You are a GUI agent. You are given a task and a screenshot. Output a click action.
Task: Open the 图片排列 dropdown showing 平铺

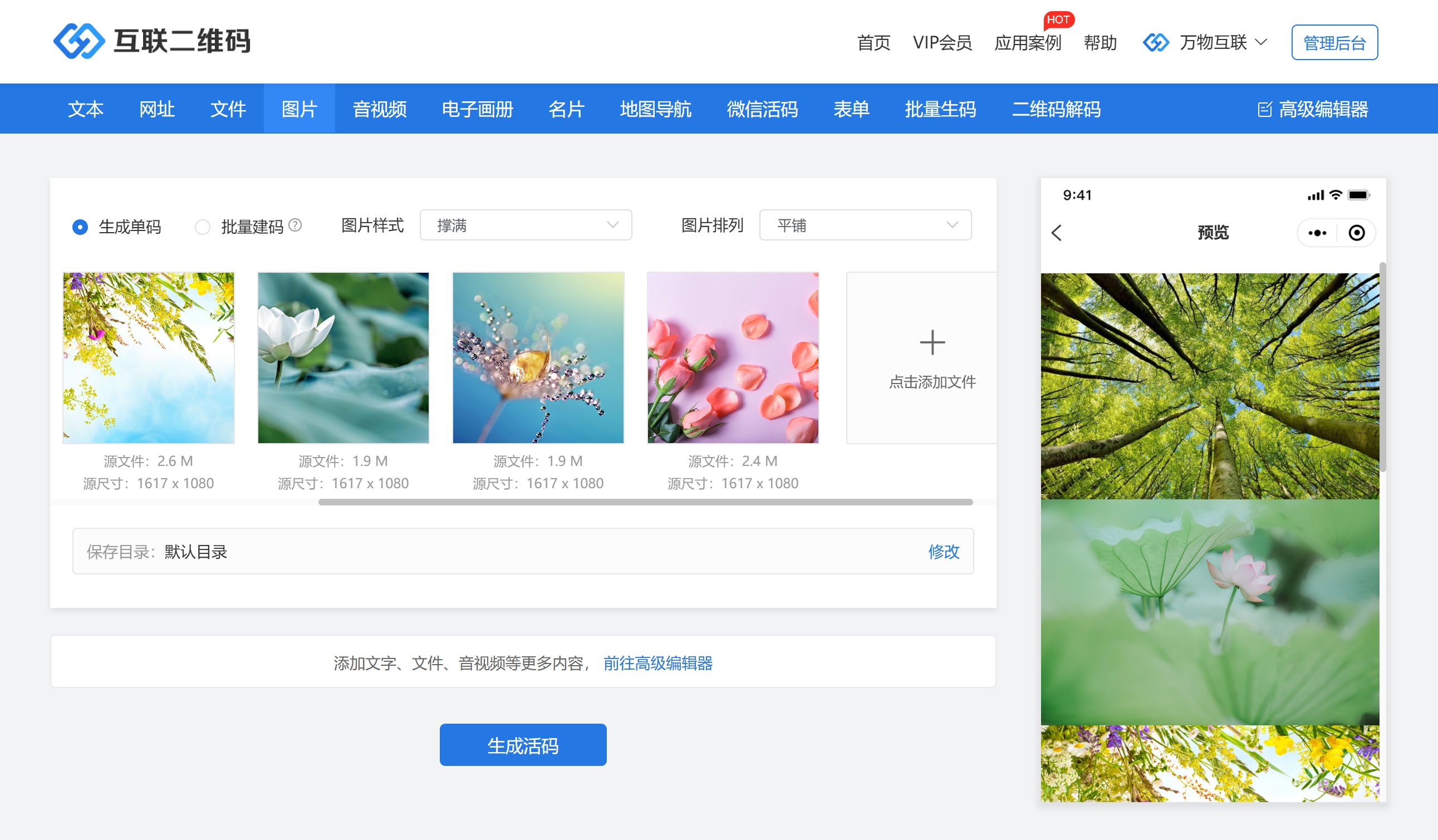tap(865, 225)
